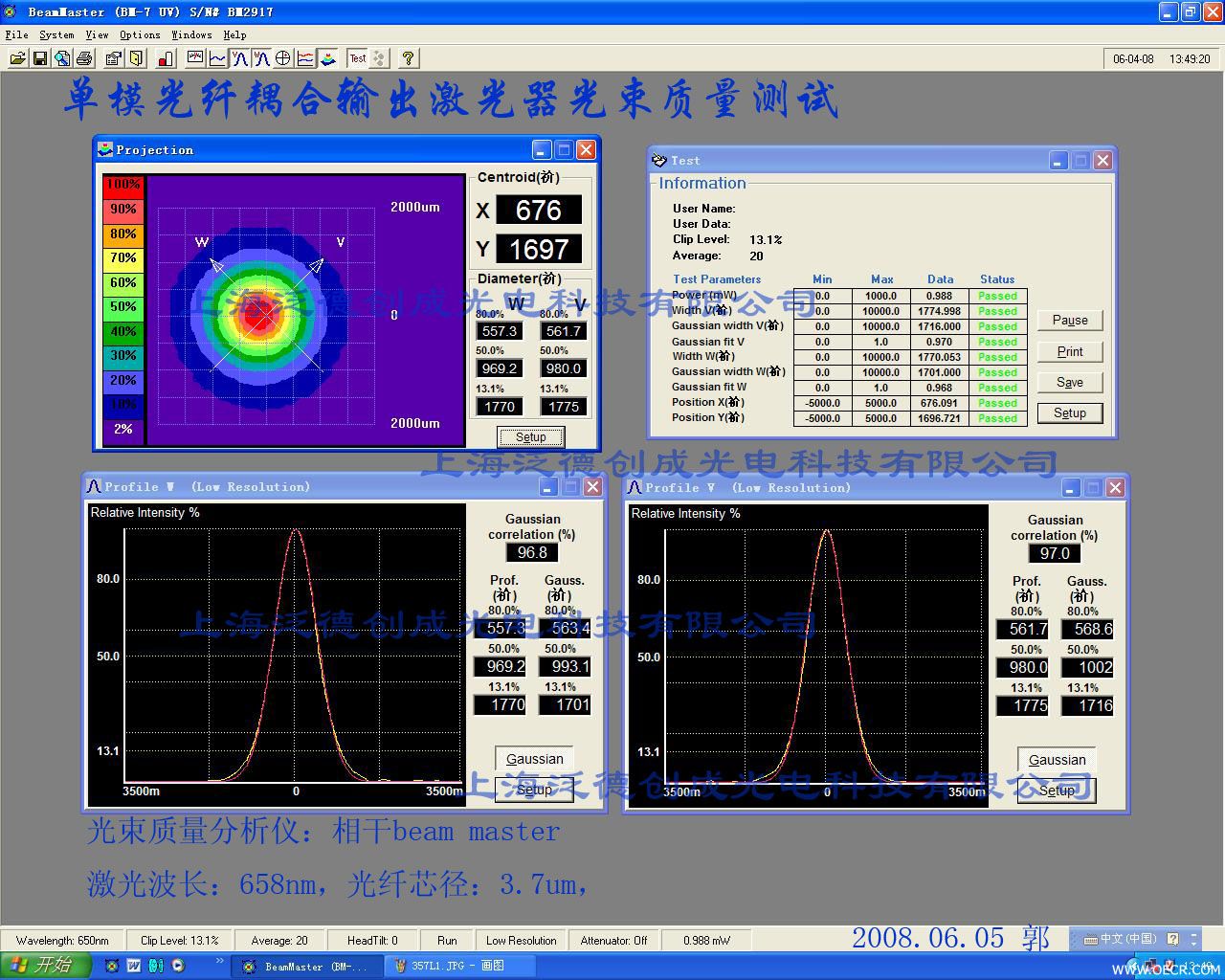Switch to BeamMaster taskbar button
The width and height of the screenshot is (1225, 980).
306,967
